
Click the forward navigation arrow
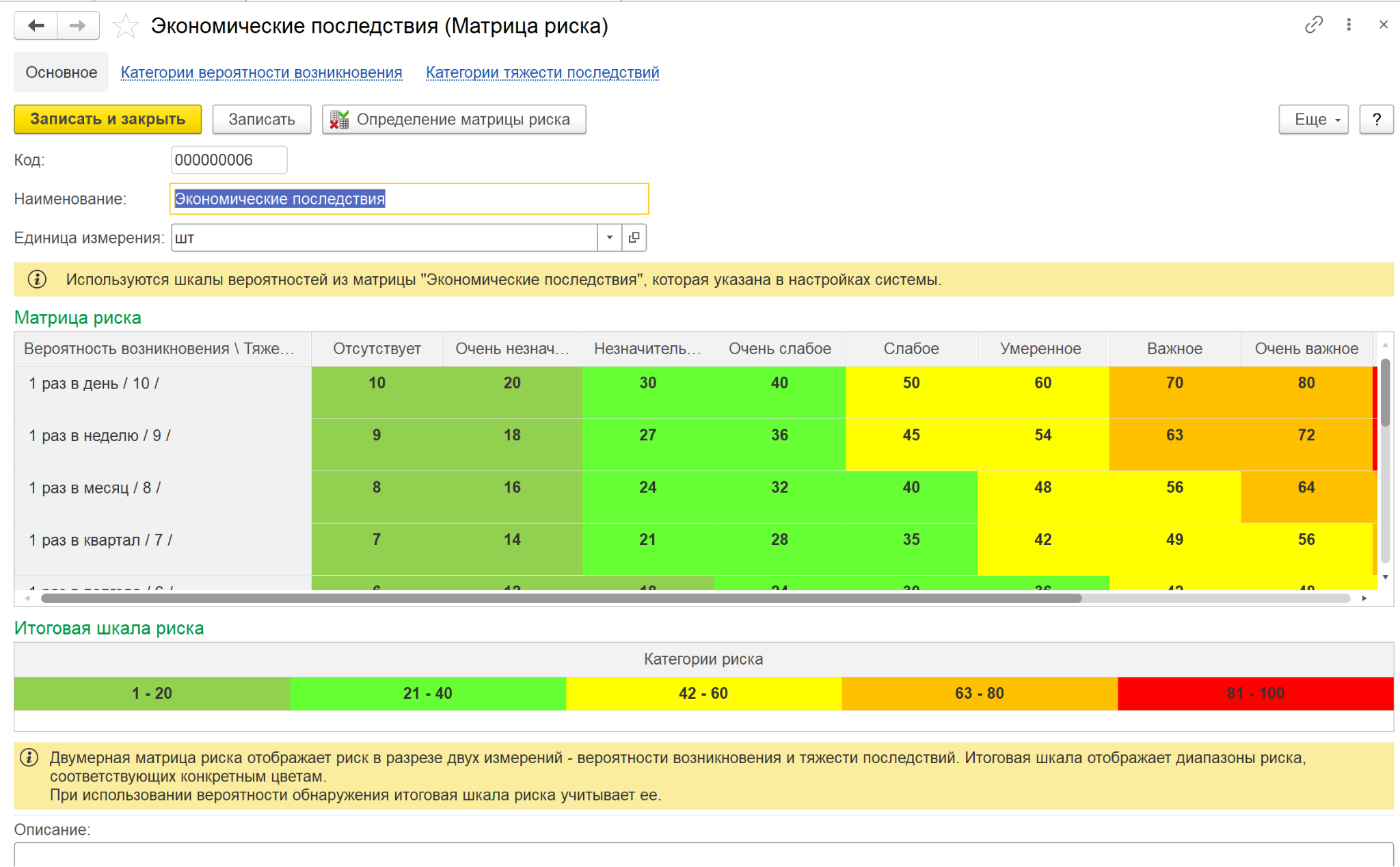pos(78,26)
